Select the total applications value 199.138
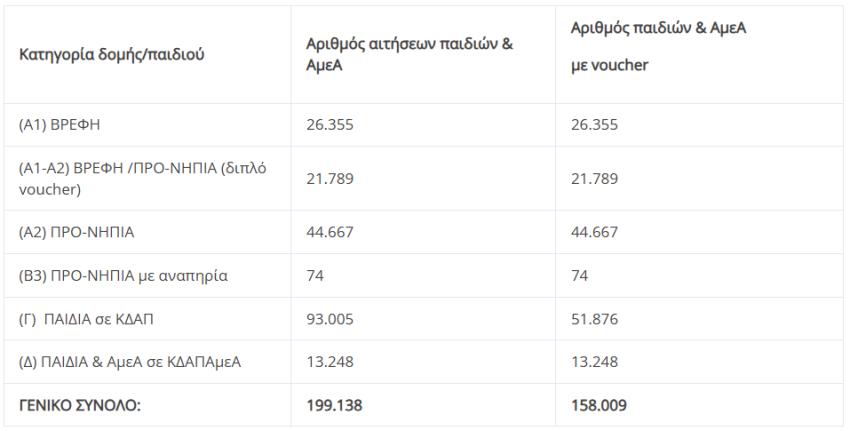 334,405
